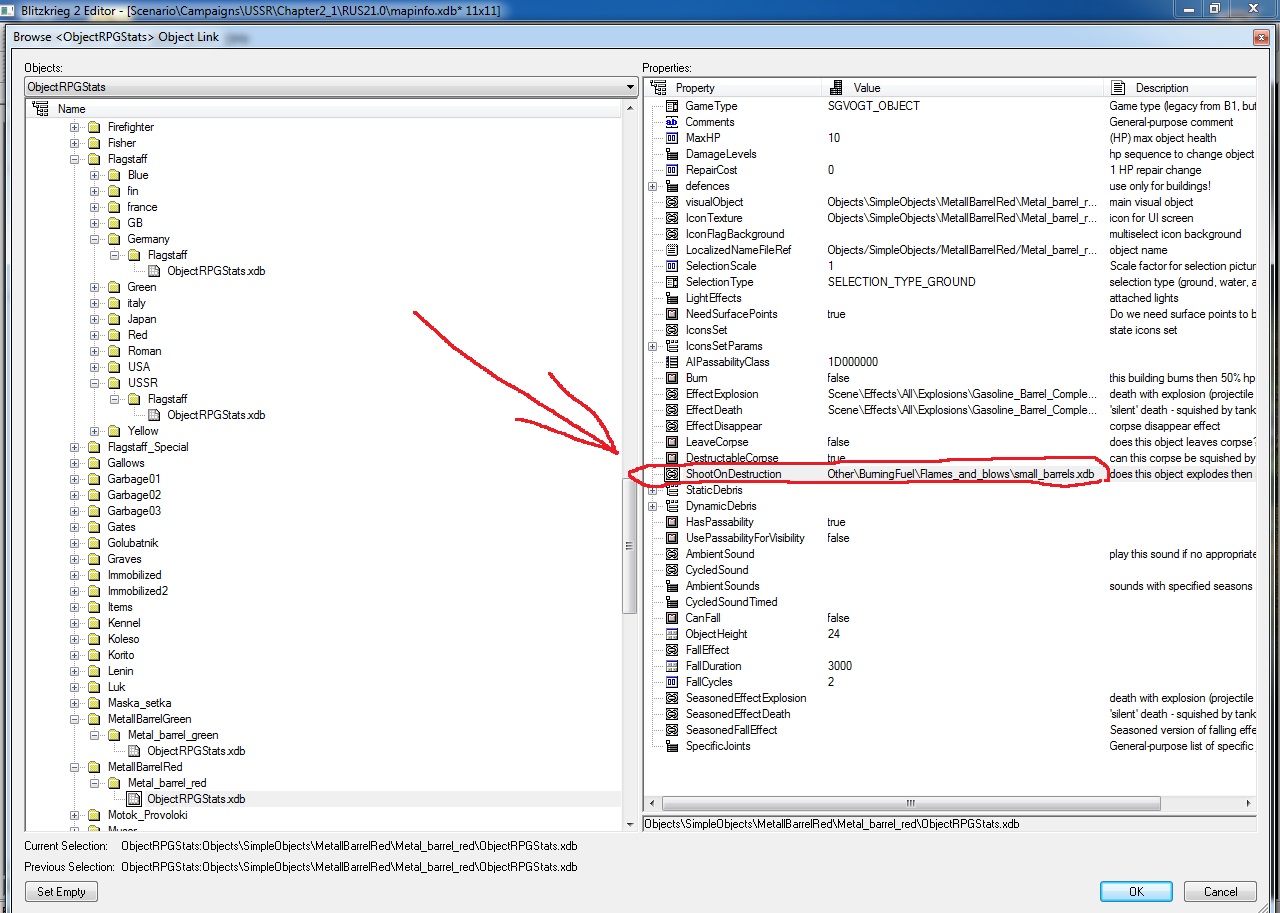Viewport: 1280px width, 913px height.
Task: Collapse the MetallBarrelRed folder
Action: click(74, 767)
